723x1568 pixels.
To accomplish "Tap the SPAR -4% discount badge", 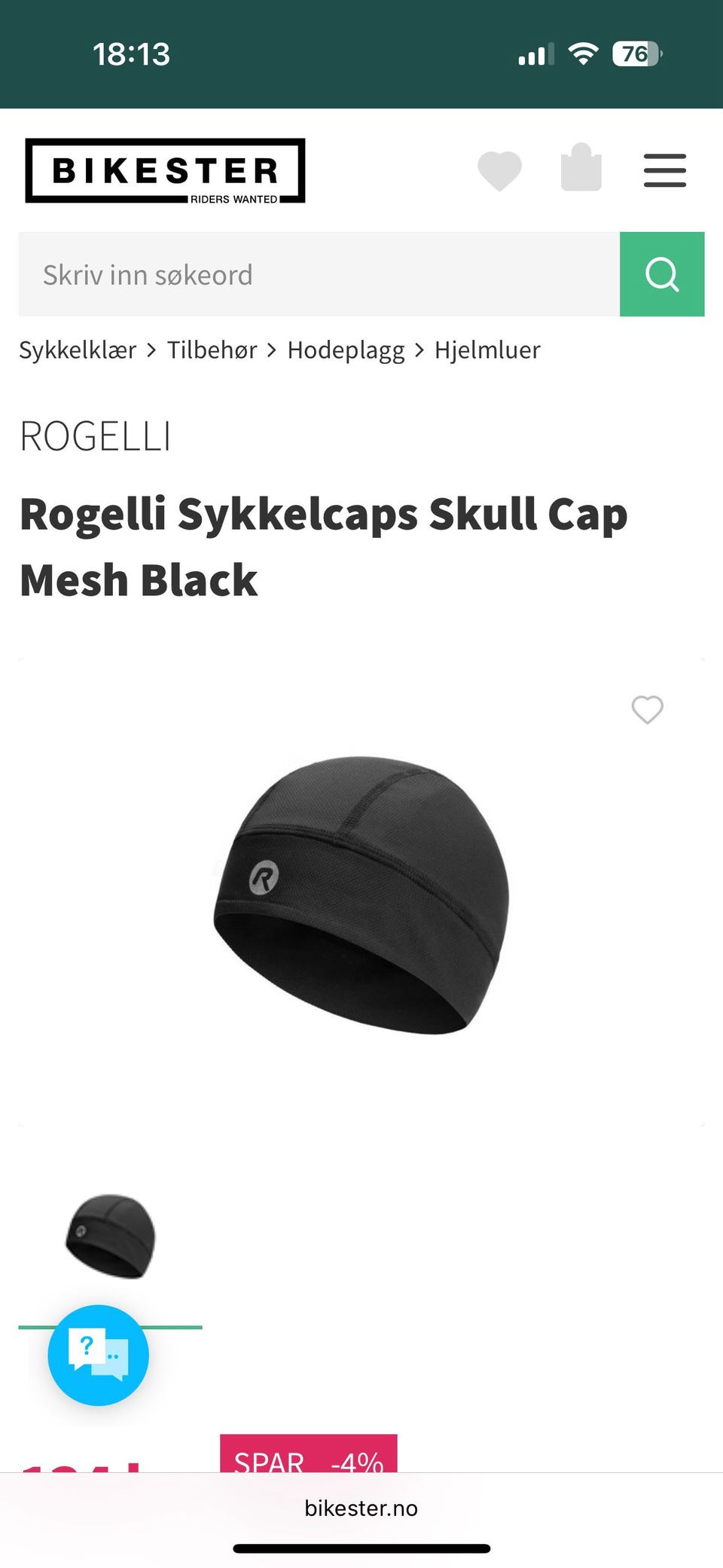I will coord(309,1453).
